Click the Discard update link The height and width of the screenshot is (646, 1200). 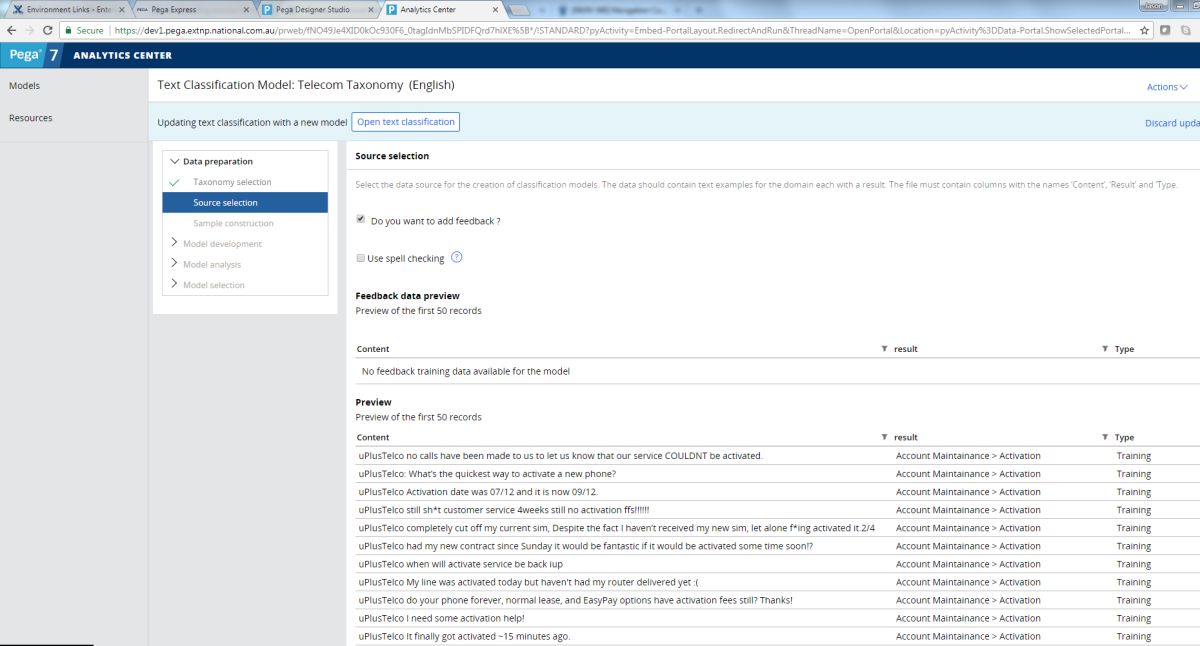[x=1172, y=123]
